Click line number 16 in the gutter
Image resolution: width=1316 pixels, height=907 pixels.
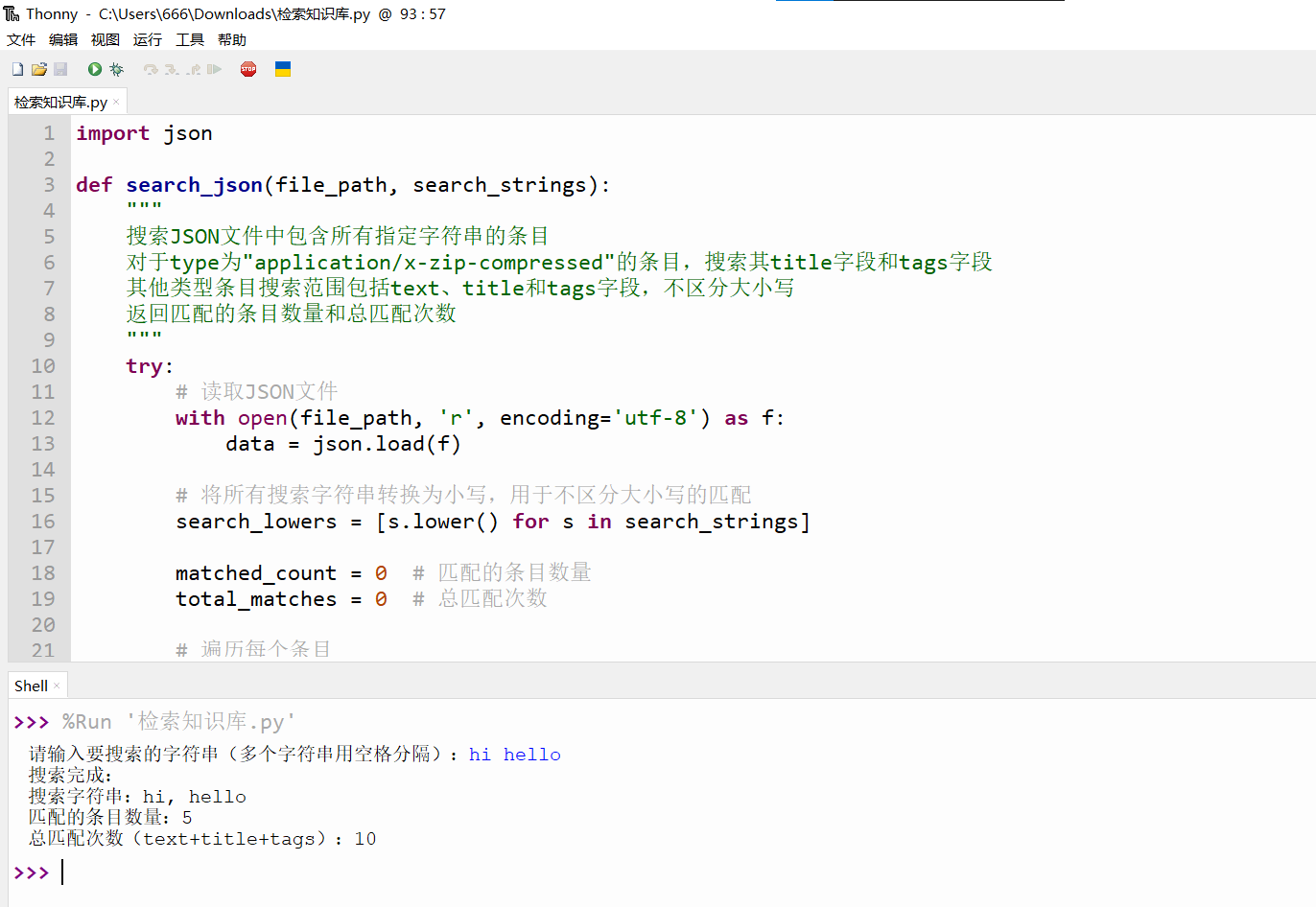tap(43, 522)
